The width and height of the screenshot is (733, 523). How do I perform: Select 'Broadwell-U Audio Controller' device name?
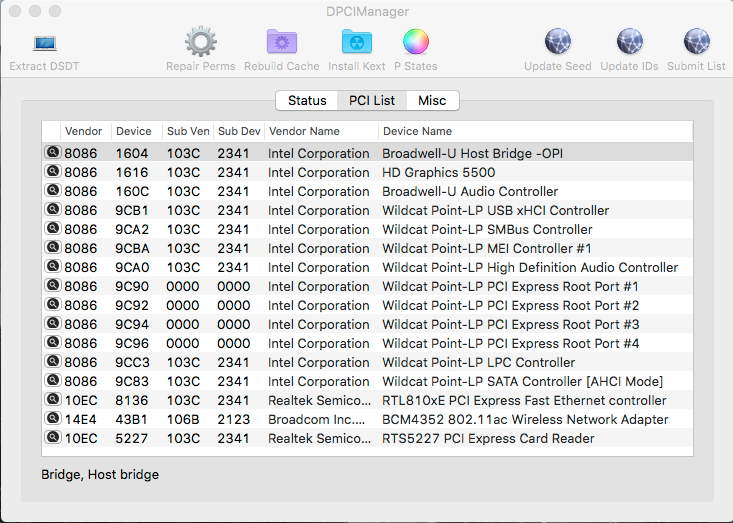(x=470, y=192)
